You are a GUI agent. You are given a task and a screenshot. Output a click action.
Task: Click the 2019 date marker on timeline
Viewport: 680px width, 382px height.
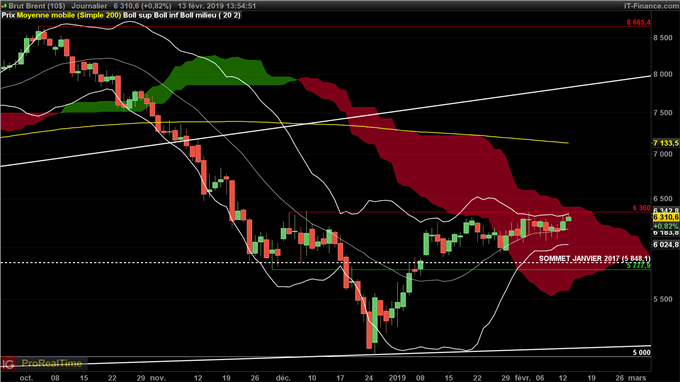[397, 378]
